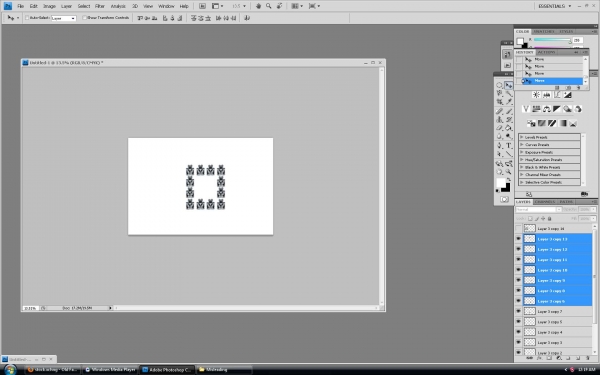Delete layer with the Layers trash icon
Image resolution: width=600 pixels, height=375 pixels.
[588, 358]
